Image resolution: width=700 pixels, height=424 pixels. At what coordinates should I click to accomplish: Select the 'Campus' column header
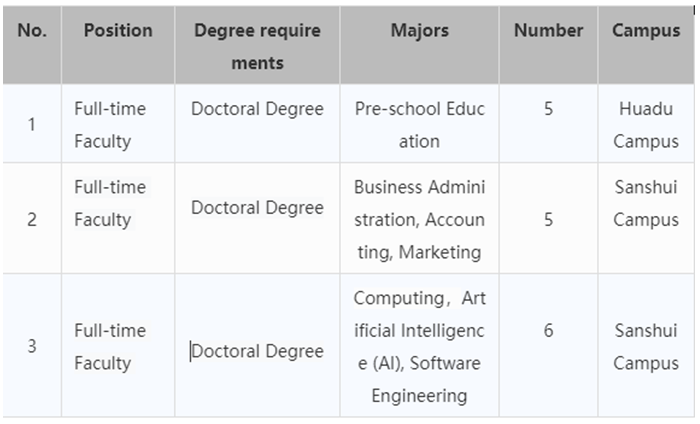tap(646, 45)
